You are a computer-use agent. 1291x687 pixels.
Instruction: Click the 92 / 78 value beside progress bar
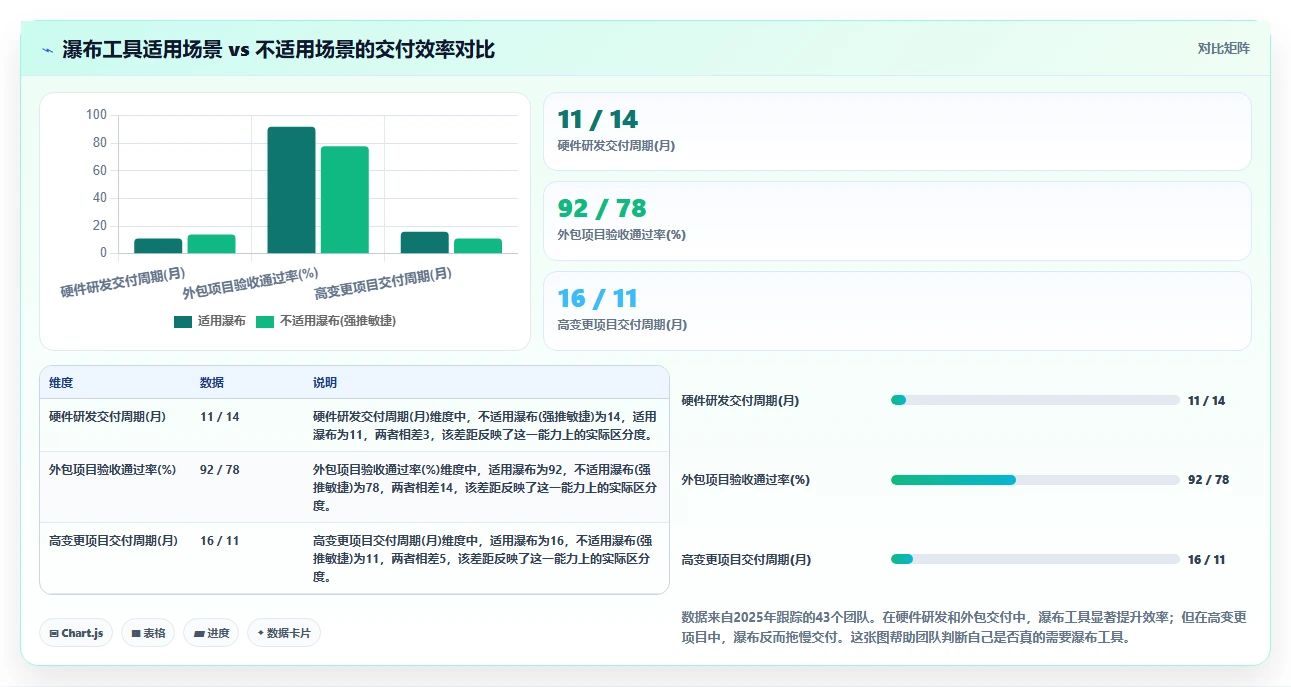(x=1208, y=480)
